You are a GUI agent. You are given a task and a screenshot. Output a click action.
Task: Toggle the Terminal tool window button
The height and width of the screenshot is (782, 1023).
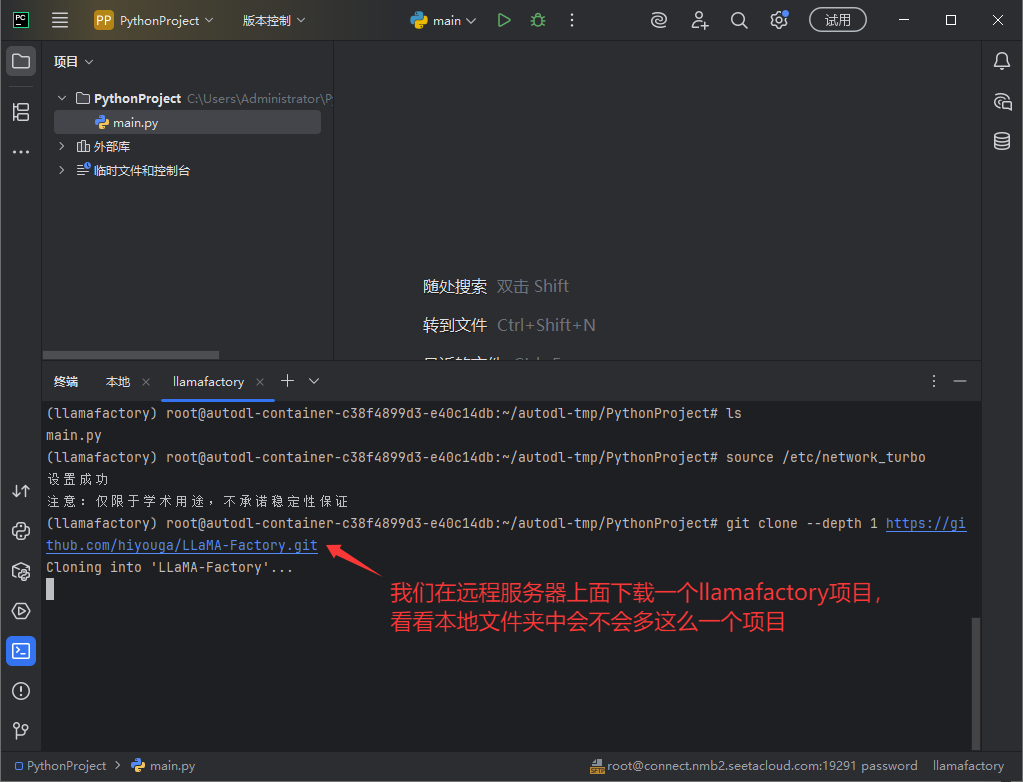[21, 651]
